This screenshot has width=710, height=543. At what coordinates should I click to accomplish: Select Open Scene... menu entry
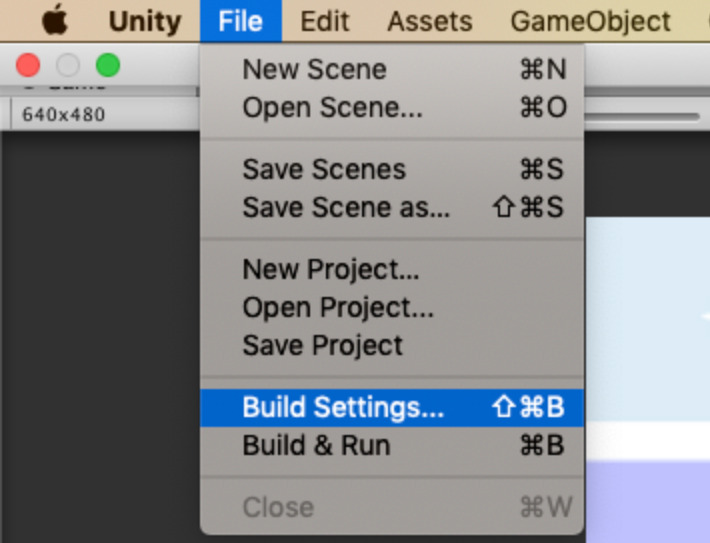332,108
